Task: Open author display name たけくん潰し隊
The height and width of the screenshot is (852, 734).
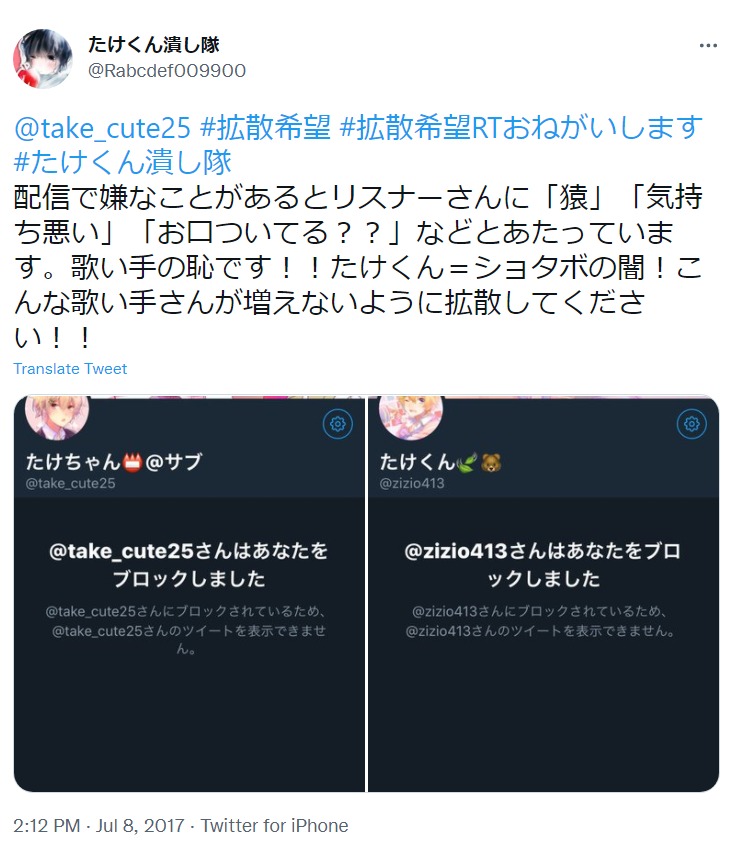Action: 154,45
